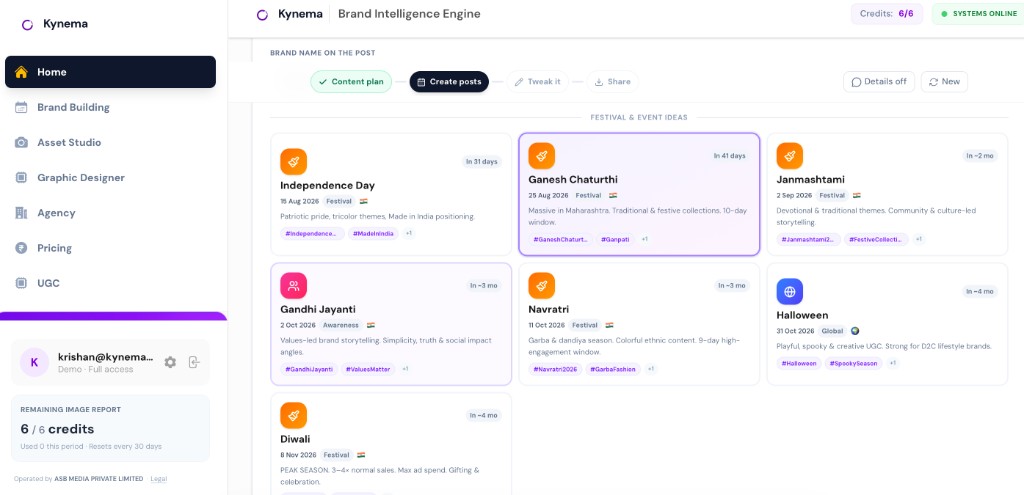Select the Halloween card title
The image size is (1024, 495).
(802, 315)
